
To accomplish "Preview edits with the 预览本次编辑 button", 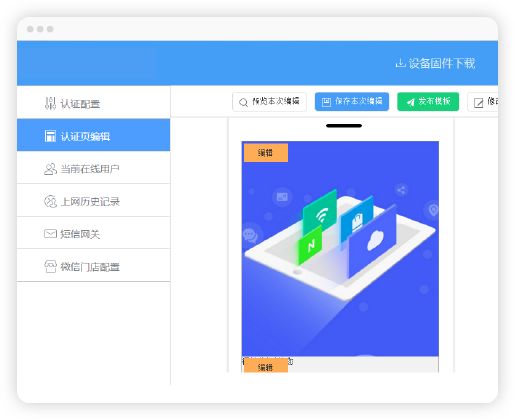I will coord(269,102).
